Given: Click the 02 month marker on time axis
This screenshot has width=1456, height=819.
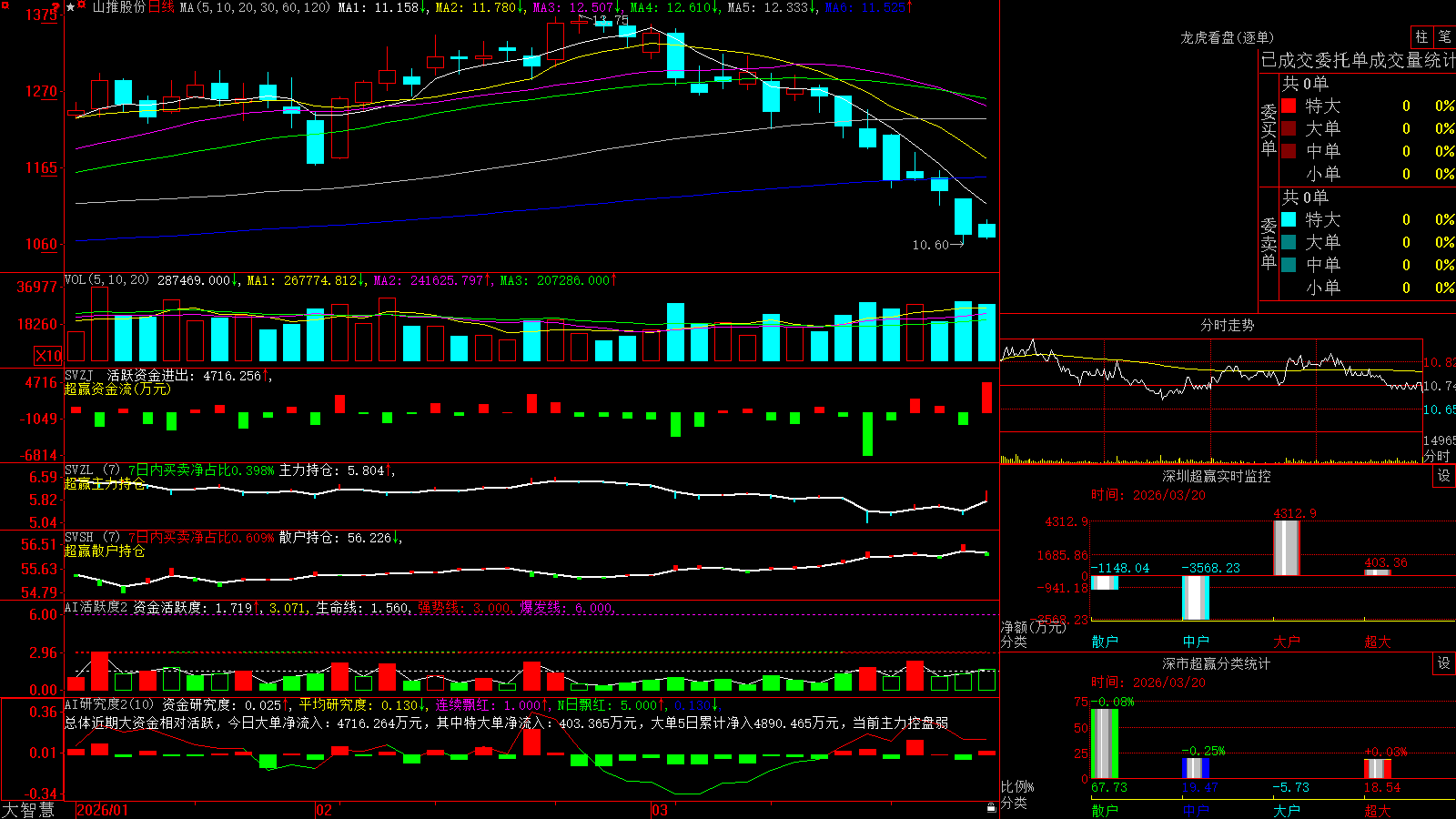Looking at the screenshot, I should tap(324, 810).
